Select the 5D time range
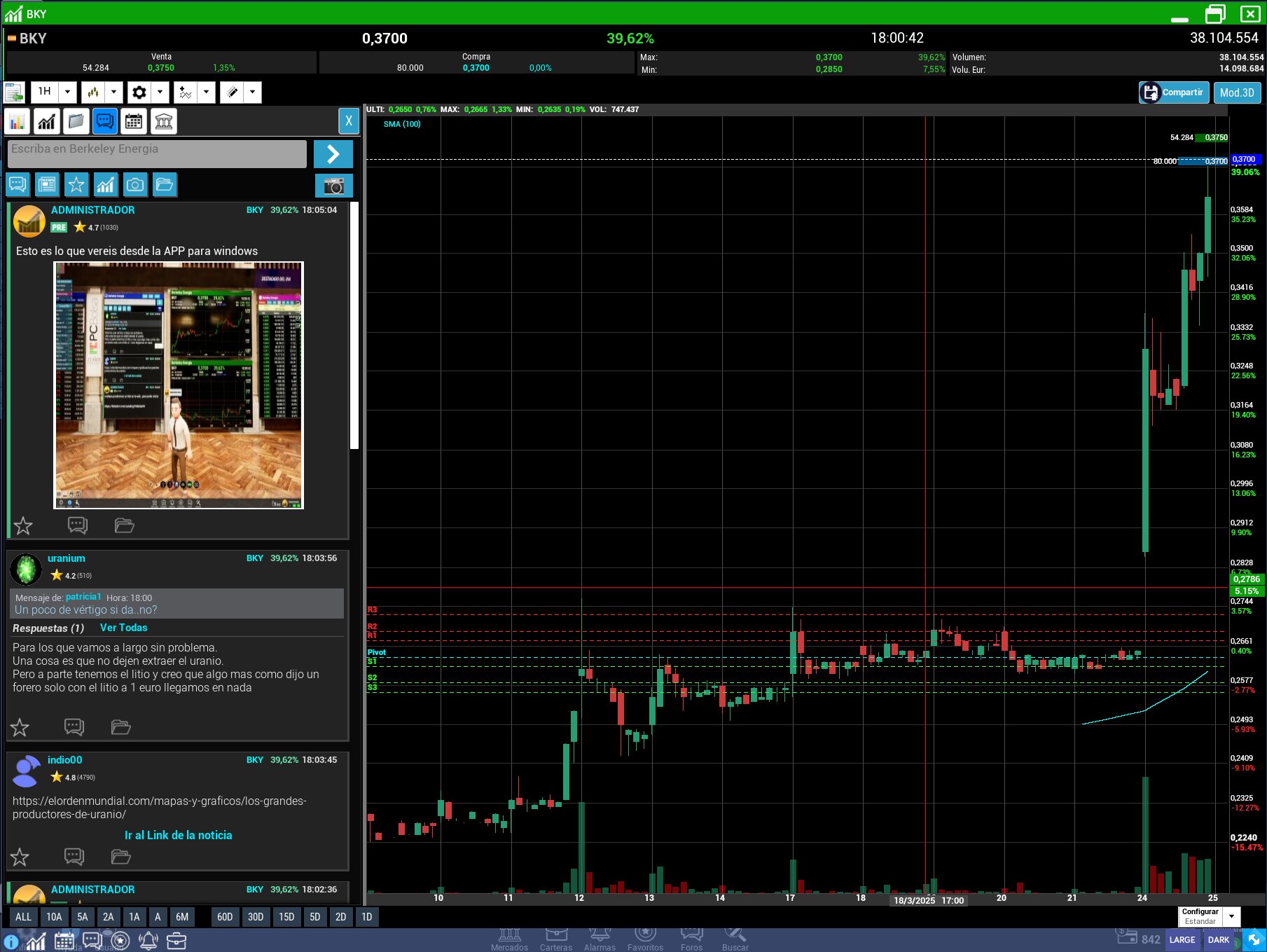 pyautogui.click(x=315, y=917)
